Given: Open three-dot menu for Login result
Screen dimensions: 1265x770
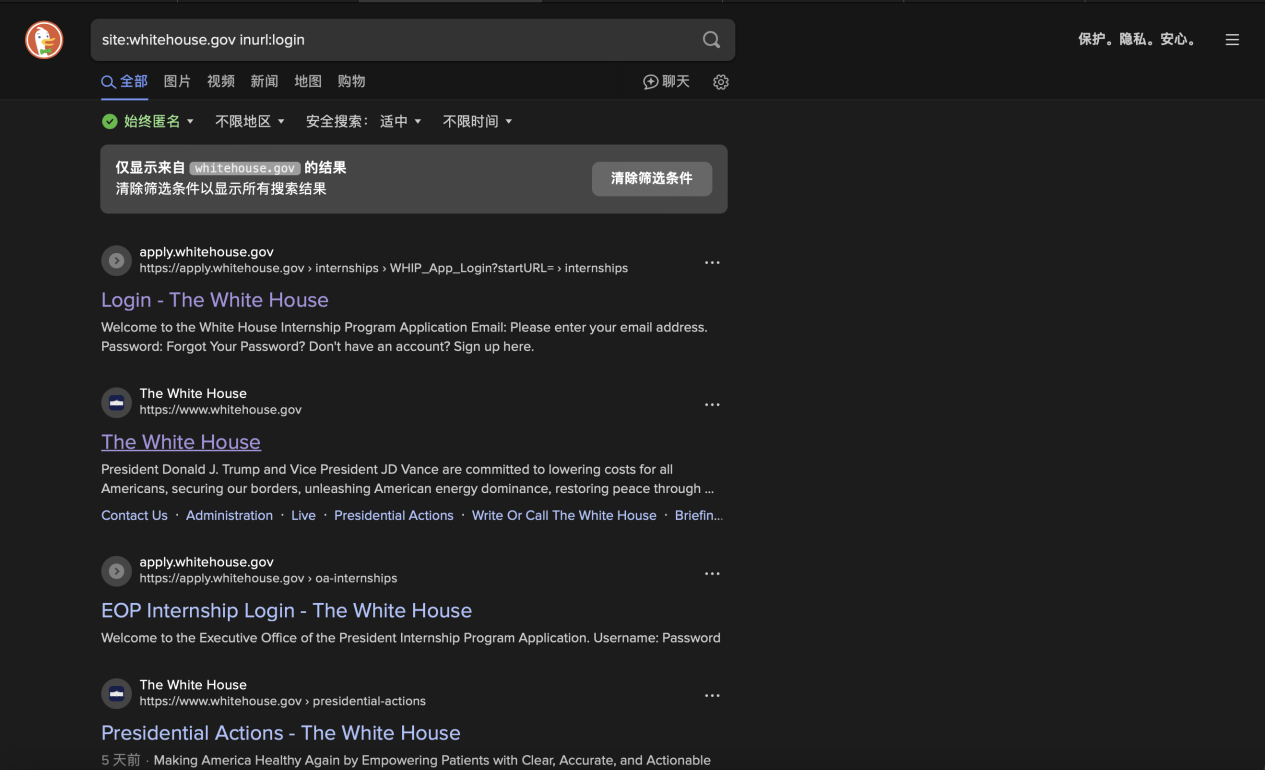Looking at the screenshot, I should 712,263.
